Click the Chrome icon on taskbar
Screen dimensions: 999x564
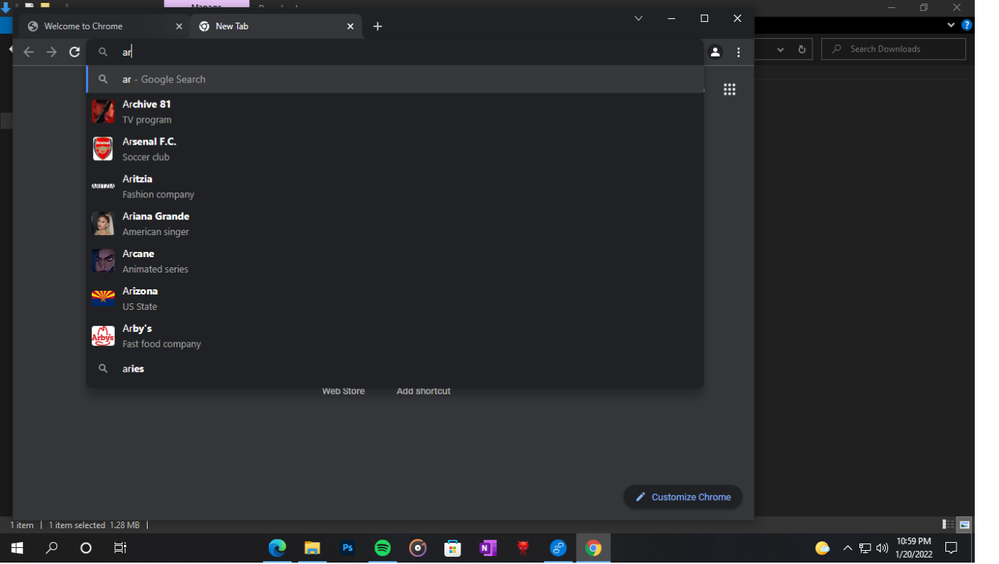pos(593,548)
